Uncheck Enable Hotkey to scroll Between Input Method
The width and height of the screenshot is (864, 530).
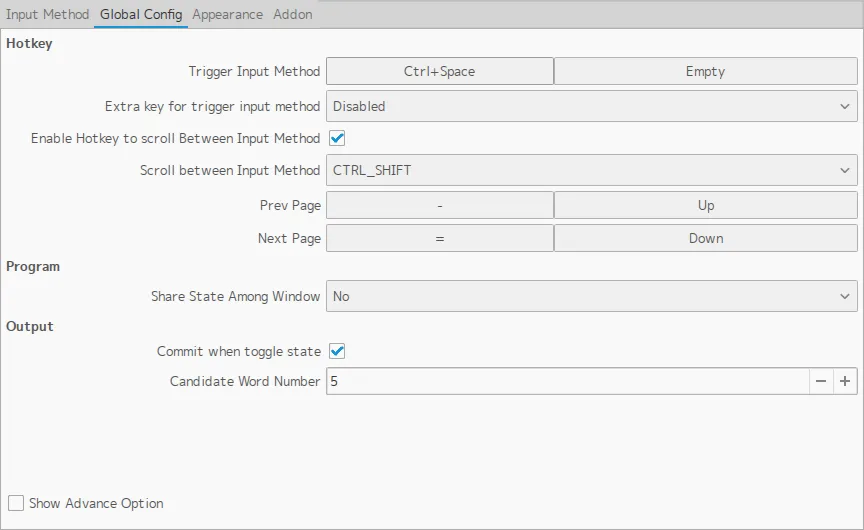pyautogui.click(x=337, y=139)
